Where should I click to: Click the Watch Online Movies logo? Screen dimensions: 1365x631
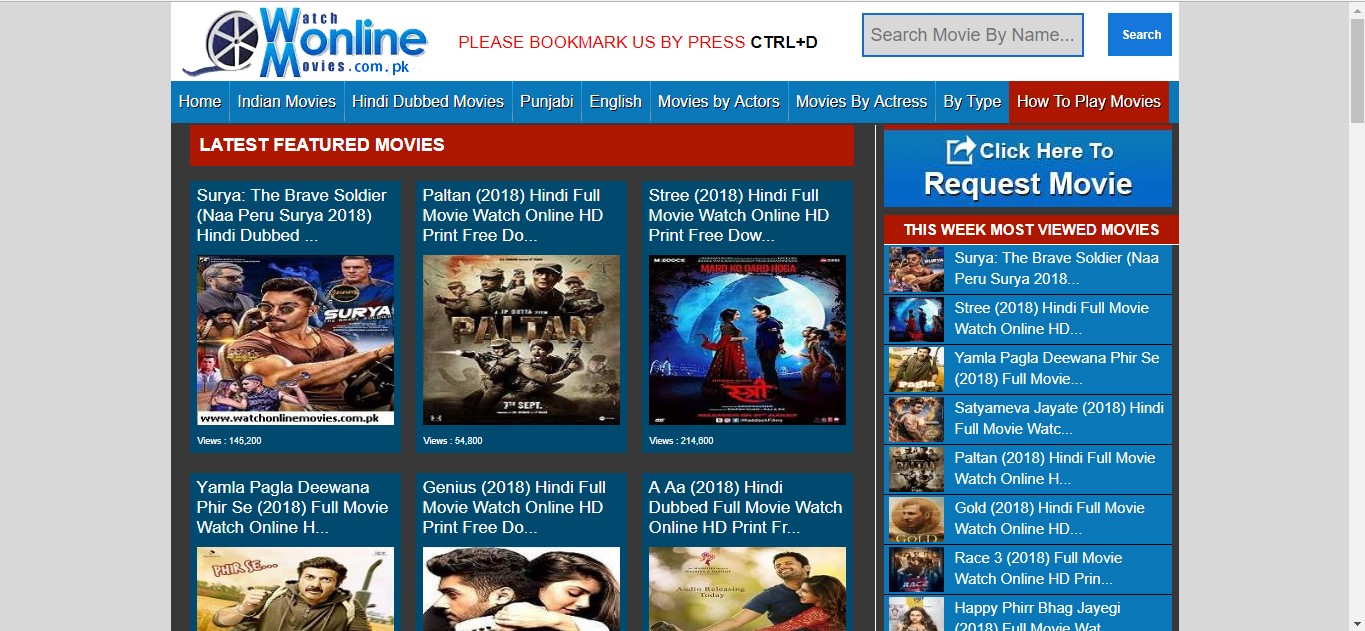point(305,42)
